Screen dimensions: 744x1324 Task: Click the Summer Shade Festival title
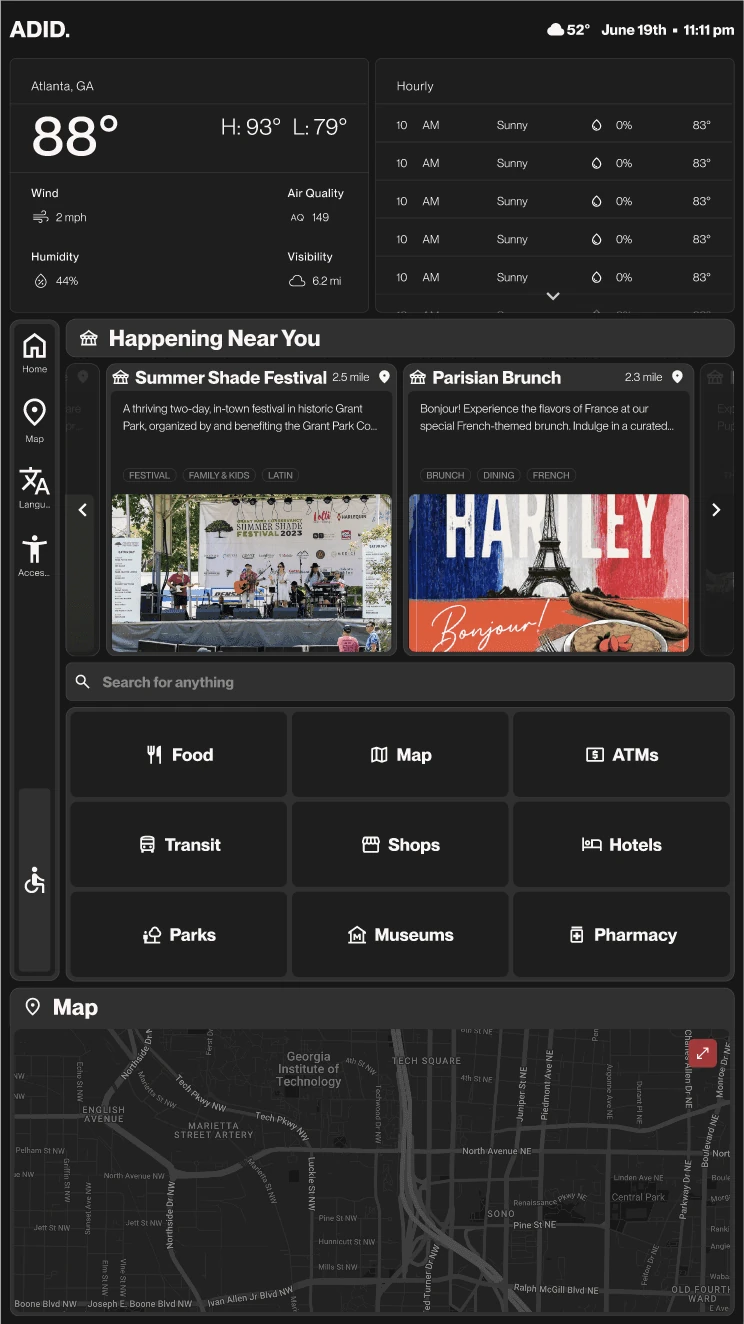[231, 377]
